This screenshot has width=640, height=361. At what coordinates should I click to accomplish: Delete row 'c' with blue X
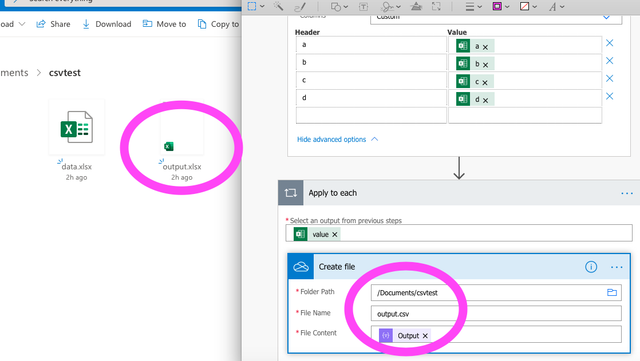click(x=609, y=78)
